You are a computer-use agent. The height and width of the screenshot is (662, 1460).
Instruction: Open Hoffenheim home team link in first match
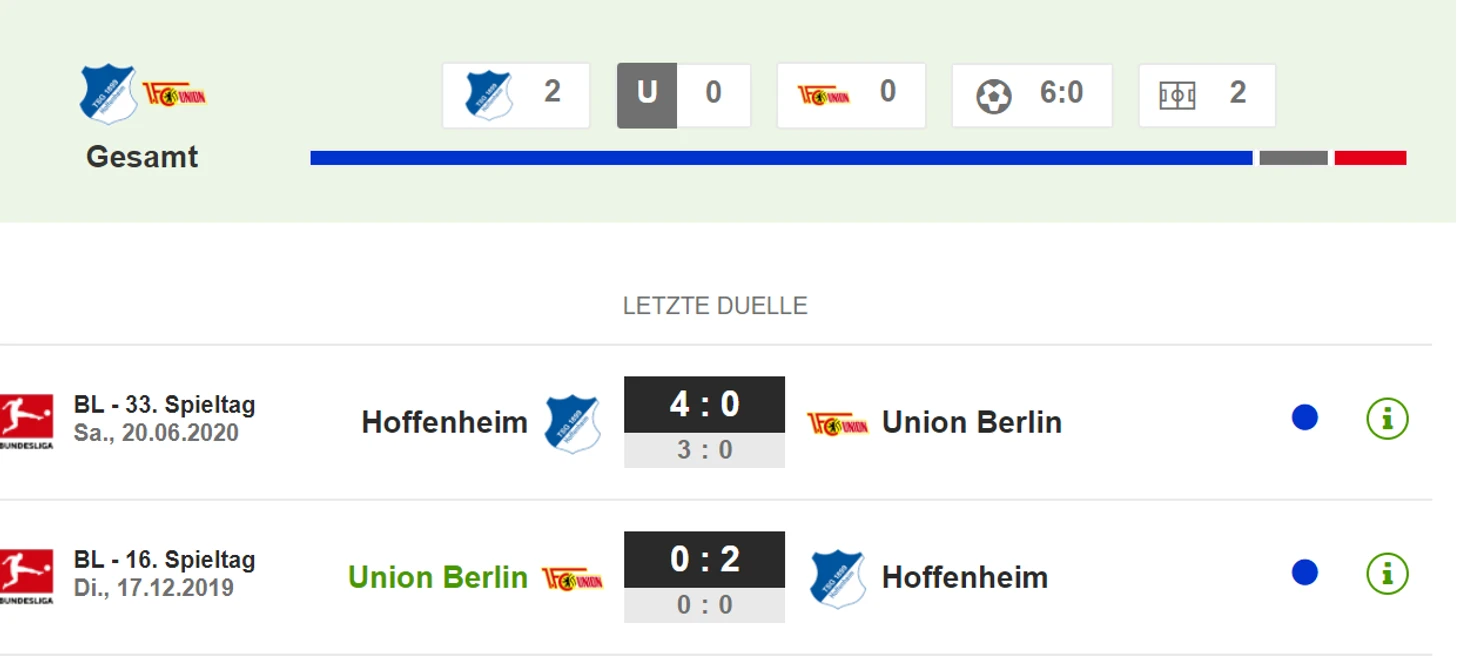tap(445, 422)
